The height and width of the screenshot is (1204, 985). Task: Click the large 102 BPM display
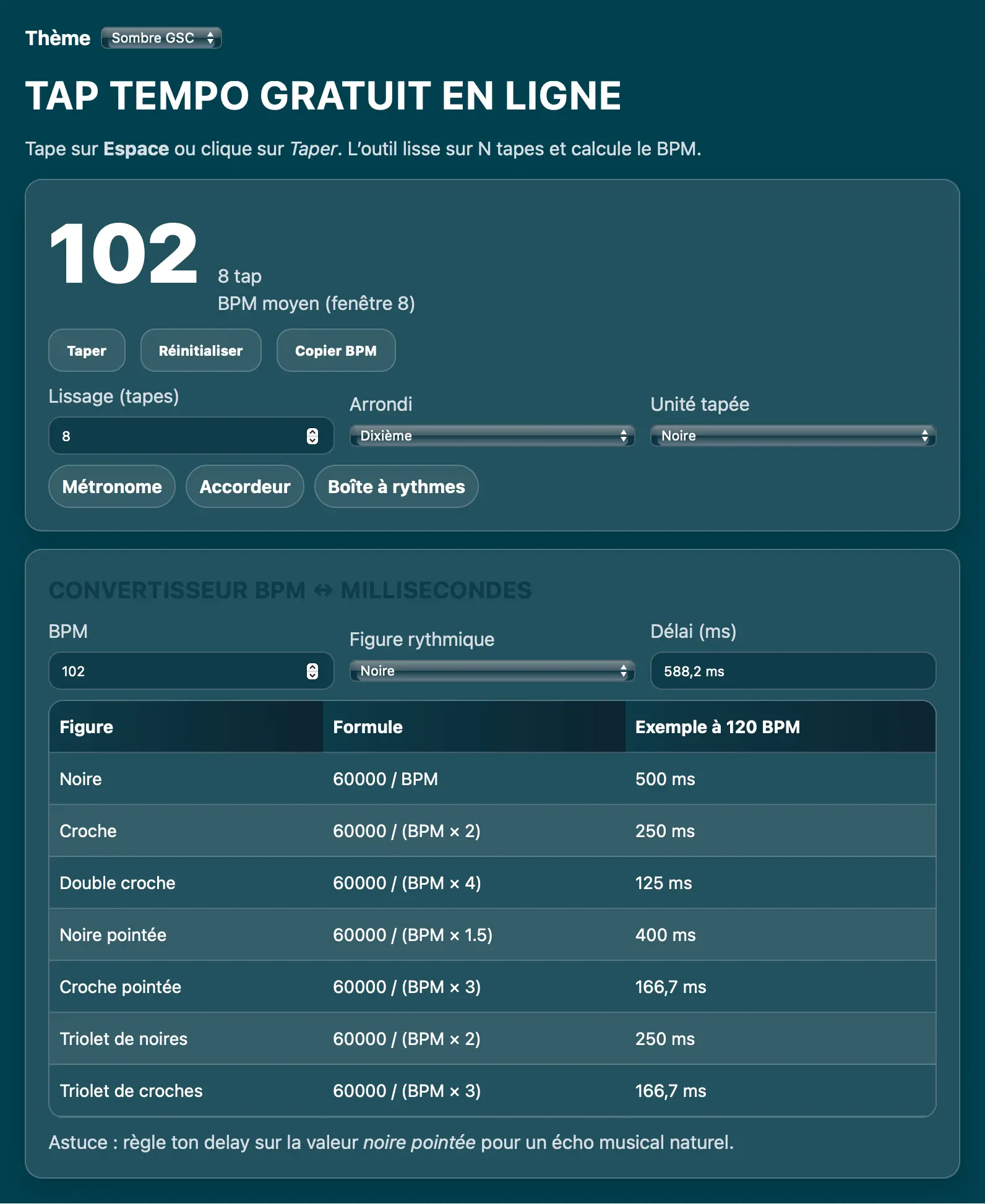pyautogui.click(x=124, y=254)
